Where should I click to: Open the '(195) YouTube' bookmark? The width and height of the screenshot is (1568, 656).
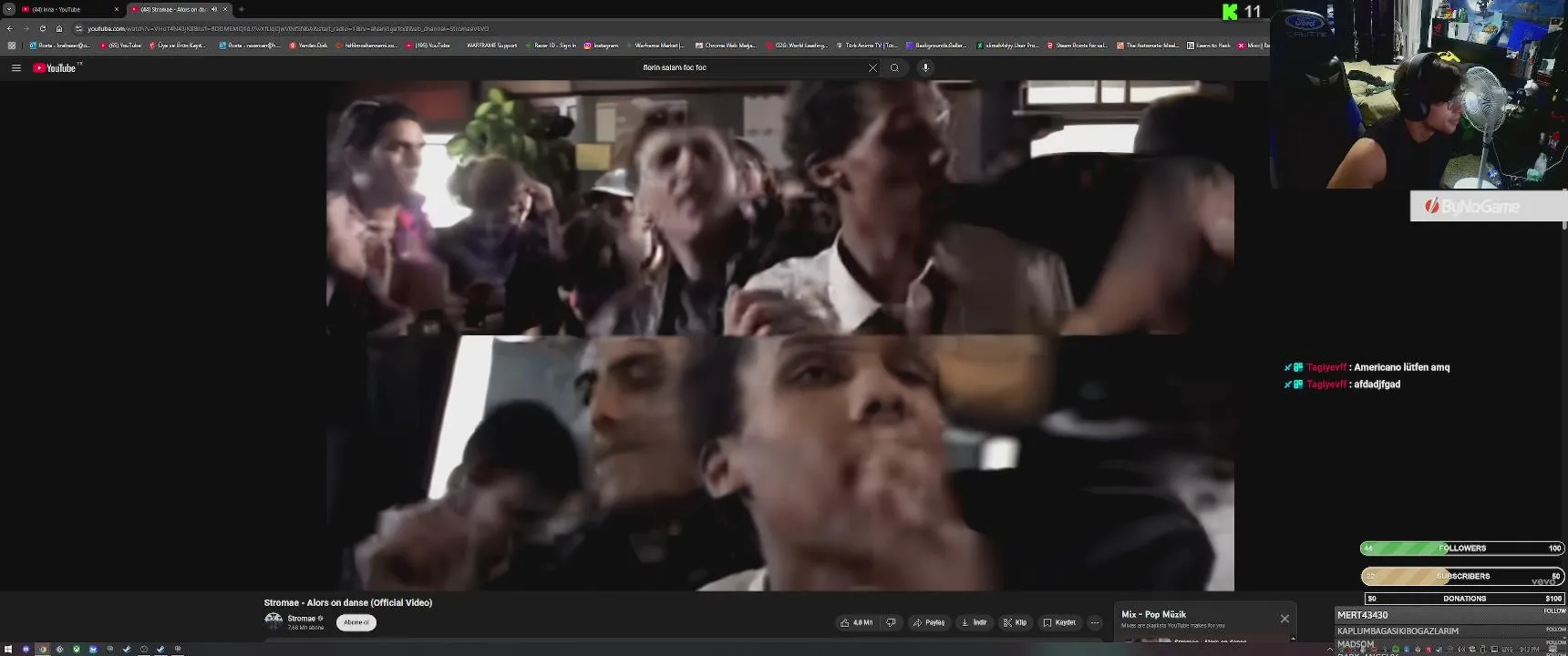(x=428, y=45)
